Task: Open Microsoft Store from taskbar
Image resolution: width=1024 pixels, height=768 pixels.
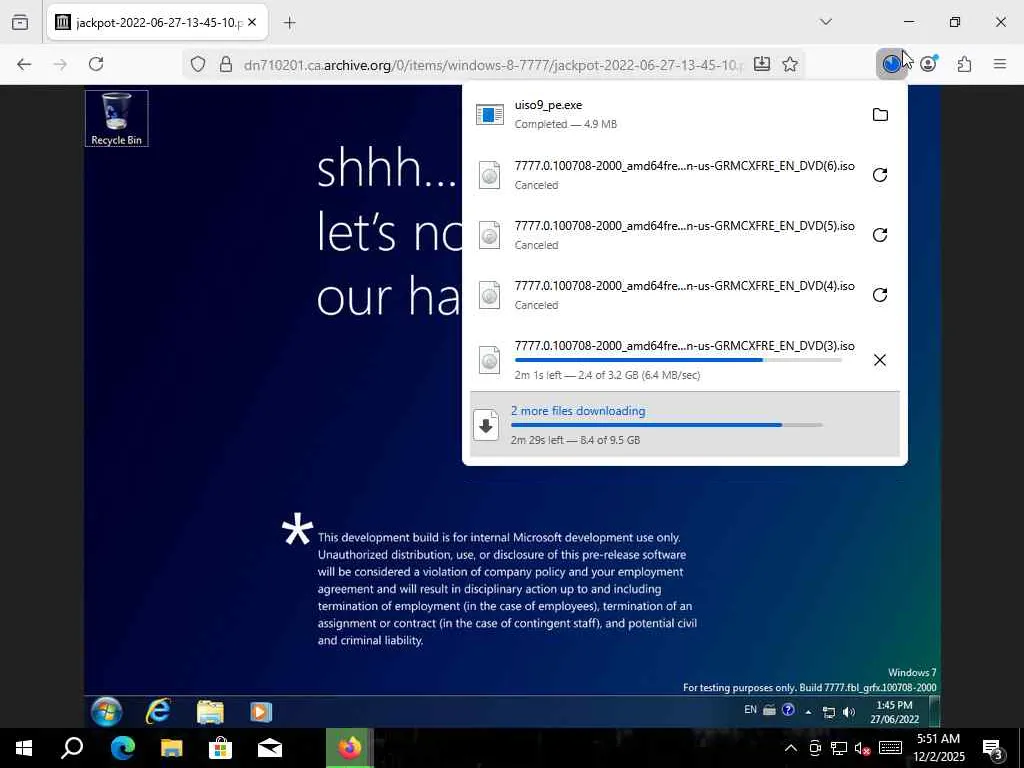Action: 221,748
